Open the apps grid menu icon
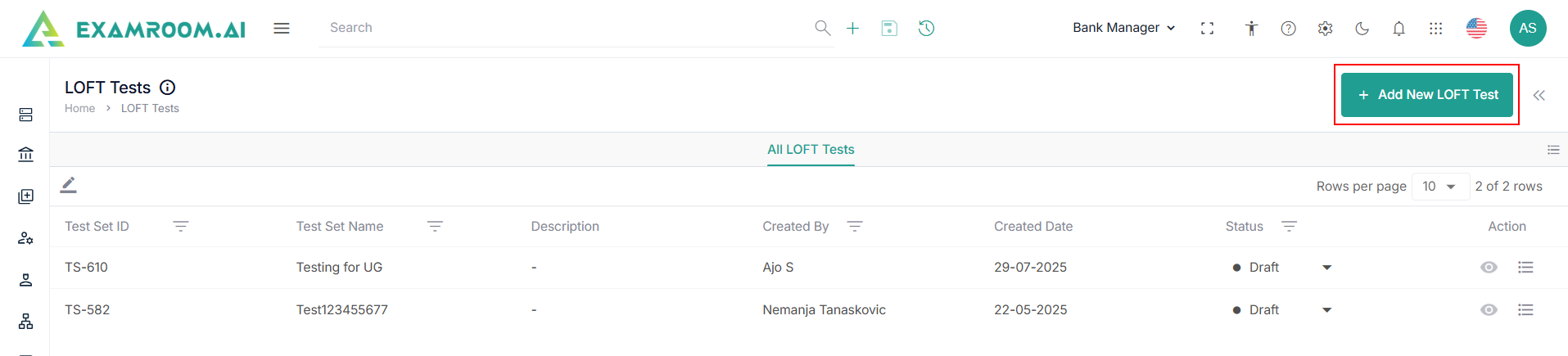Image resolution: width=1568 pixels, height=356 pixels. (1435, 28)
